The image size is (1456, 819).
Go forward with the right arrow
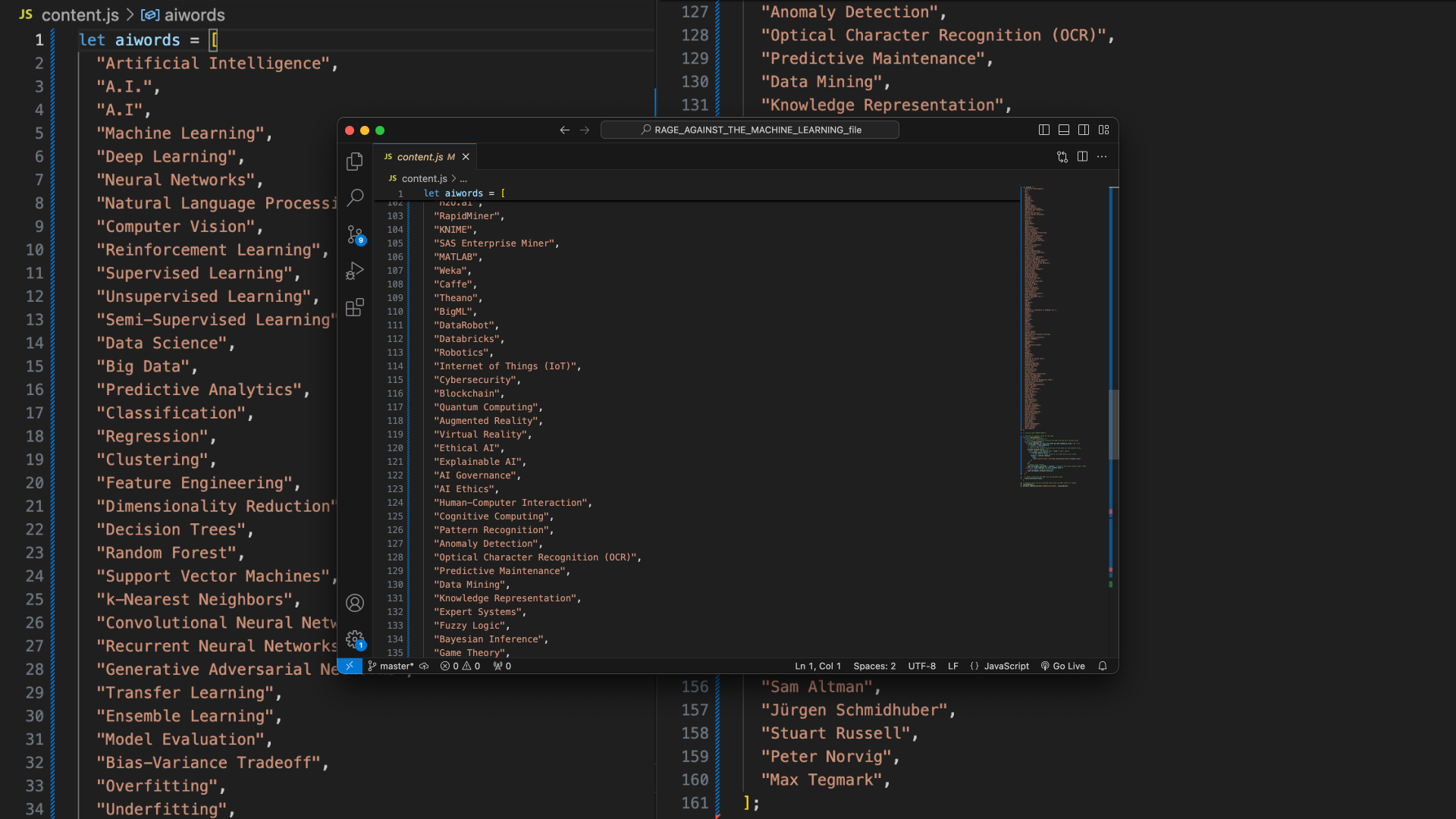[585, 130]
